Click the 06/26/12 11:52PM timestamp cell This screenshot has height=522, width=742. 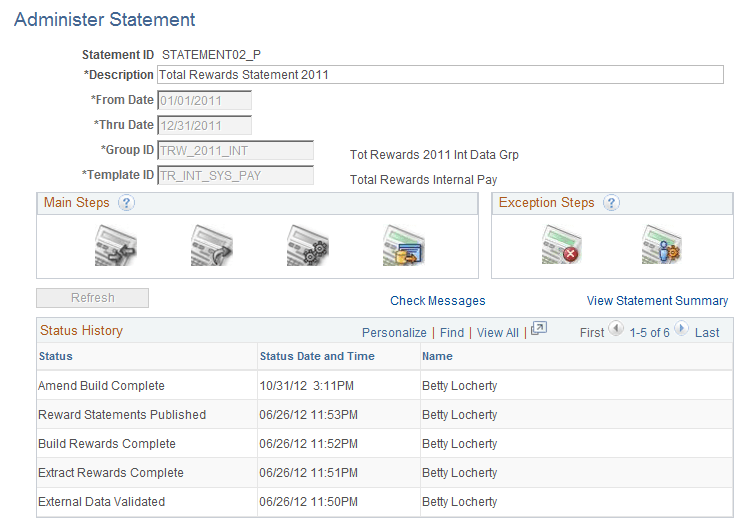(309, 443)
